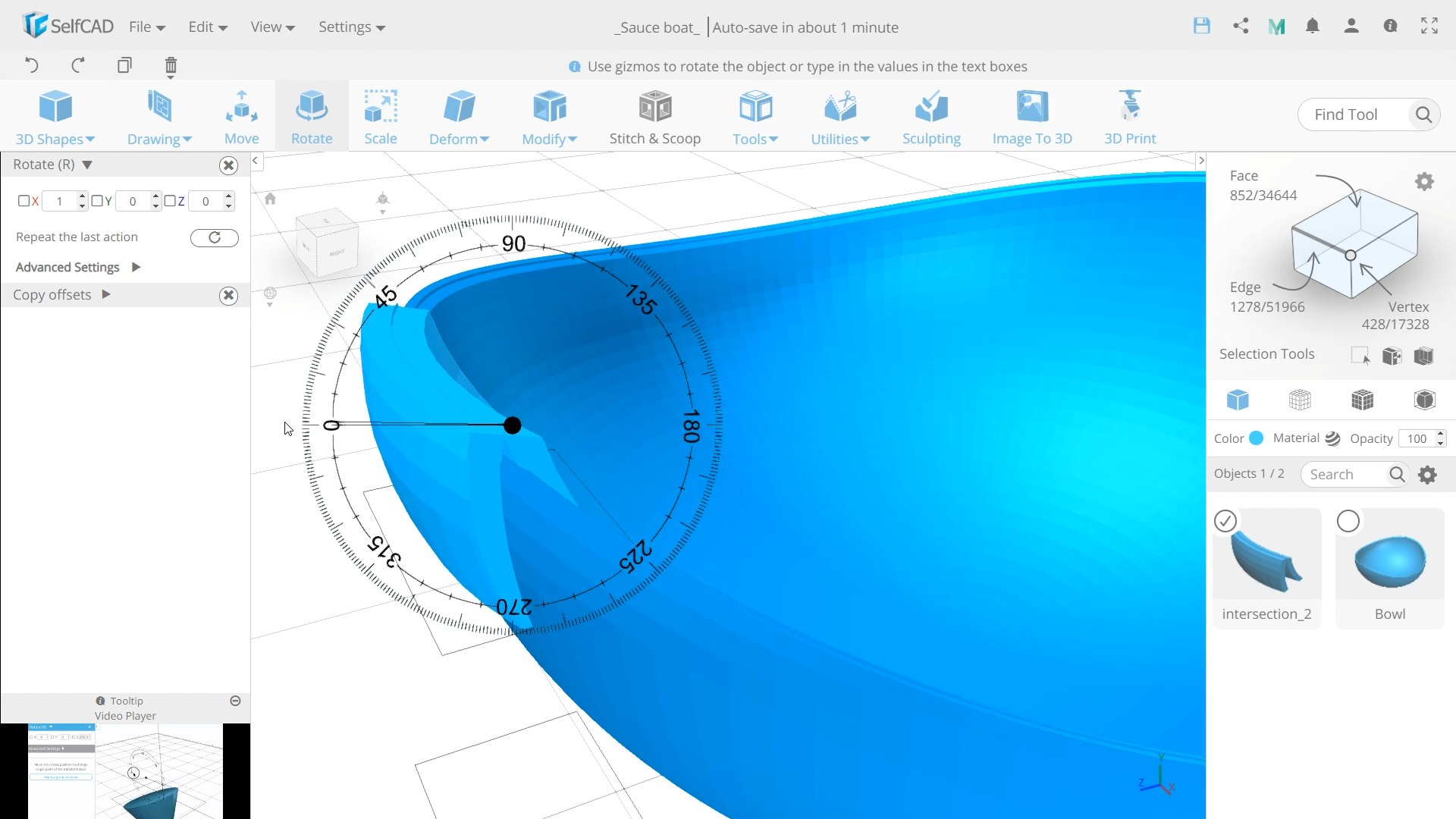Click the Undo arrow icon
This screenshot has width=1456, height=819.
pos(31,65)
